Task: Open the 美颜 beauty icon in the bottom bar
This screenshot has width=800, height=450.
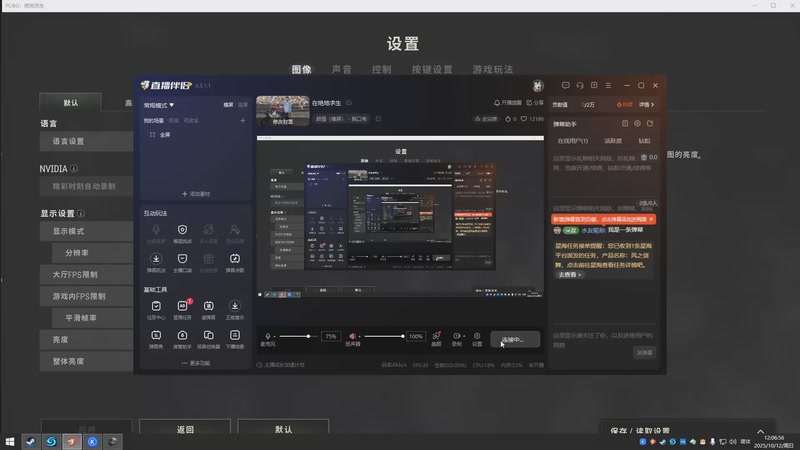Action: click(x=436, y=336)
